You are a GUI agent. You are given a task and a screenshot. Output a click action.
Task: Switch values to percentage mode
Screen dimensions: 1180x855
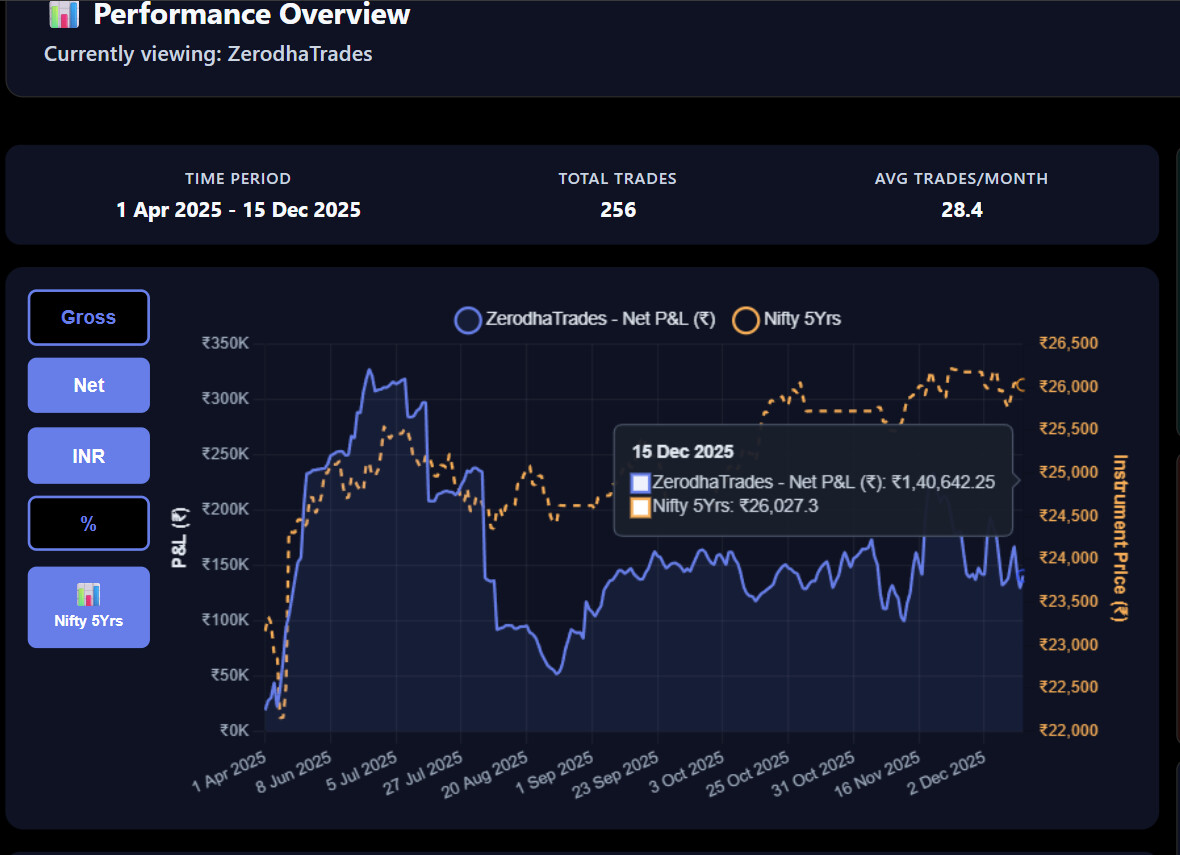click(x=89, y=523)
